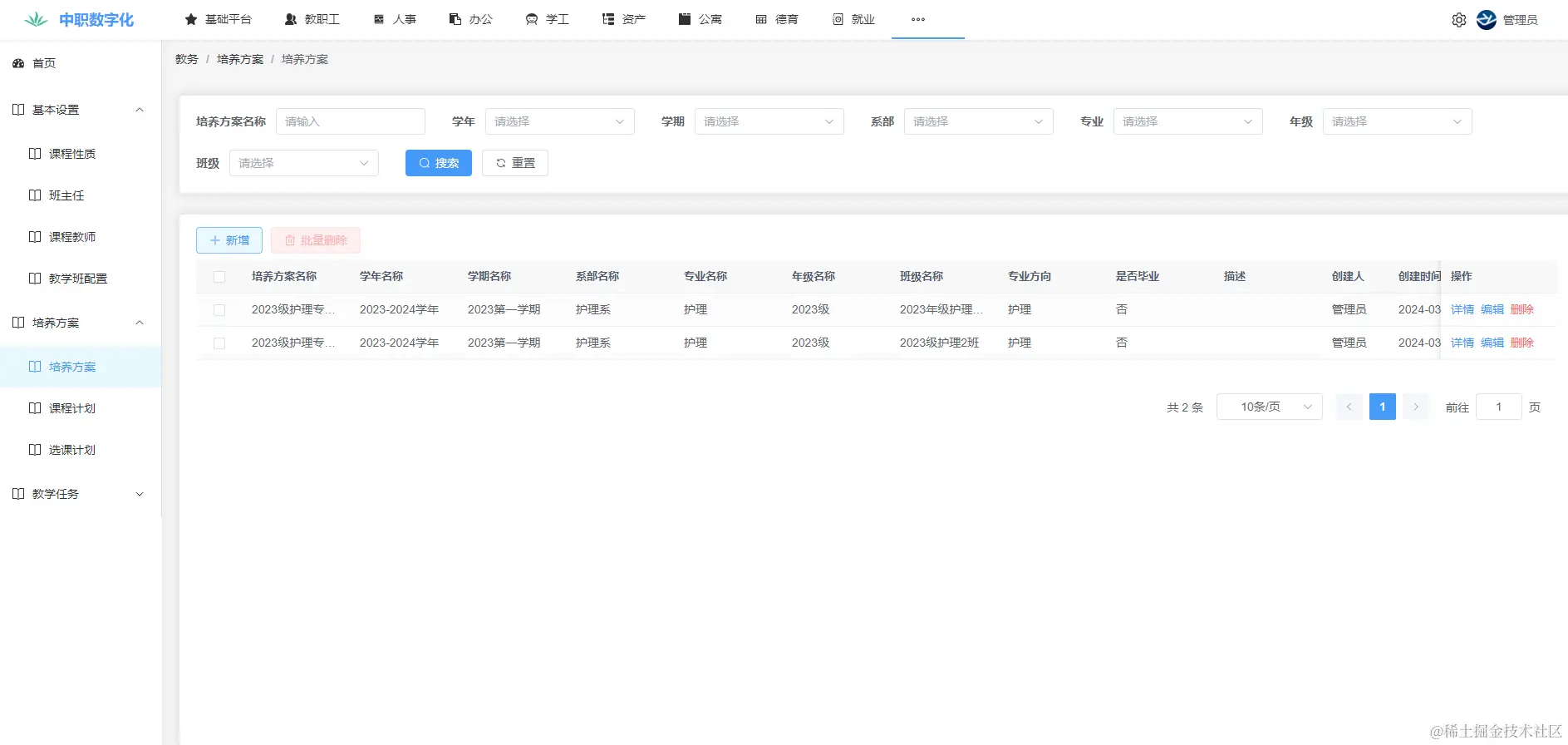Click the 批量删除 button
This screenshot has width=1568, height=745.
(x=316, y=240)
